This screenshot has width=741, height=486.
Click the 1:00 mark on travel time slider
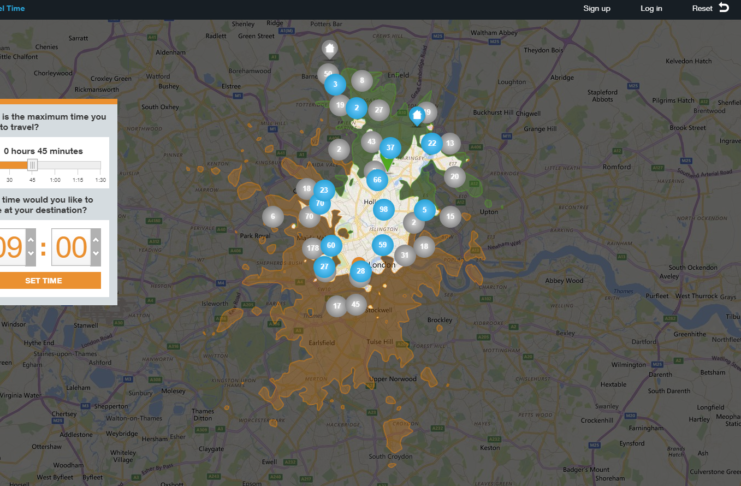pyautogui.click(x=55, y=167)
